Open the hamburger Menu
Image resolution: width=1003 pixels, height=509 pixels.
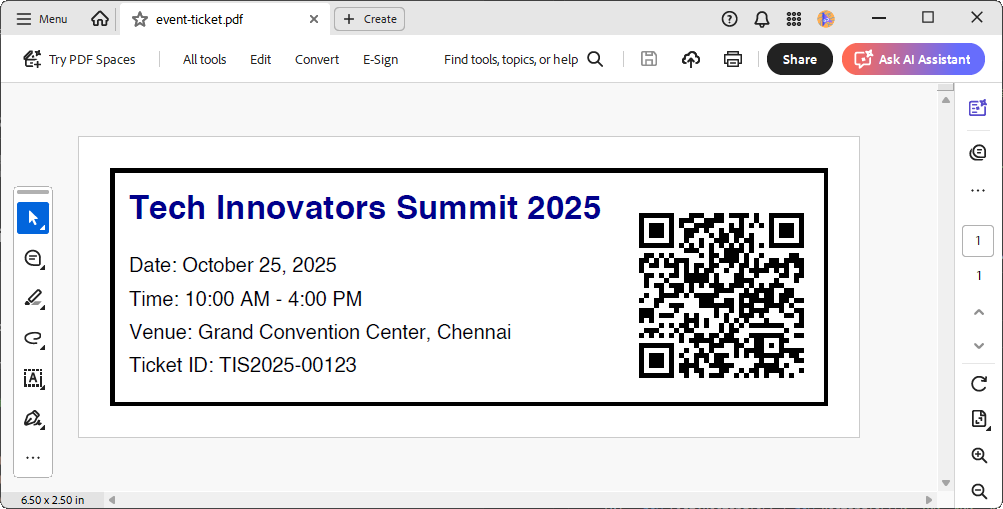click(42, 19)
